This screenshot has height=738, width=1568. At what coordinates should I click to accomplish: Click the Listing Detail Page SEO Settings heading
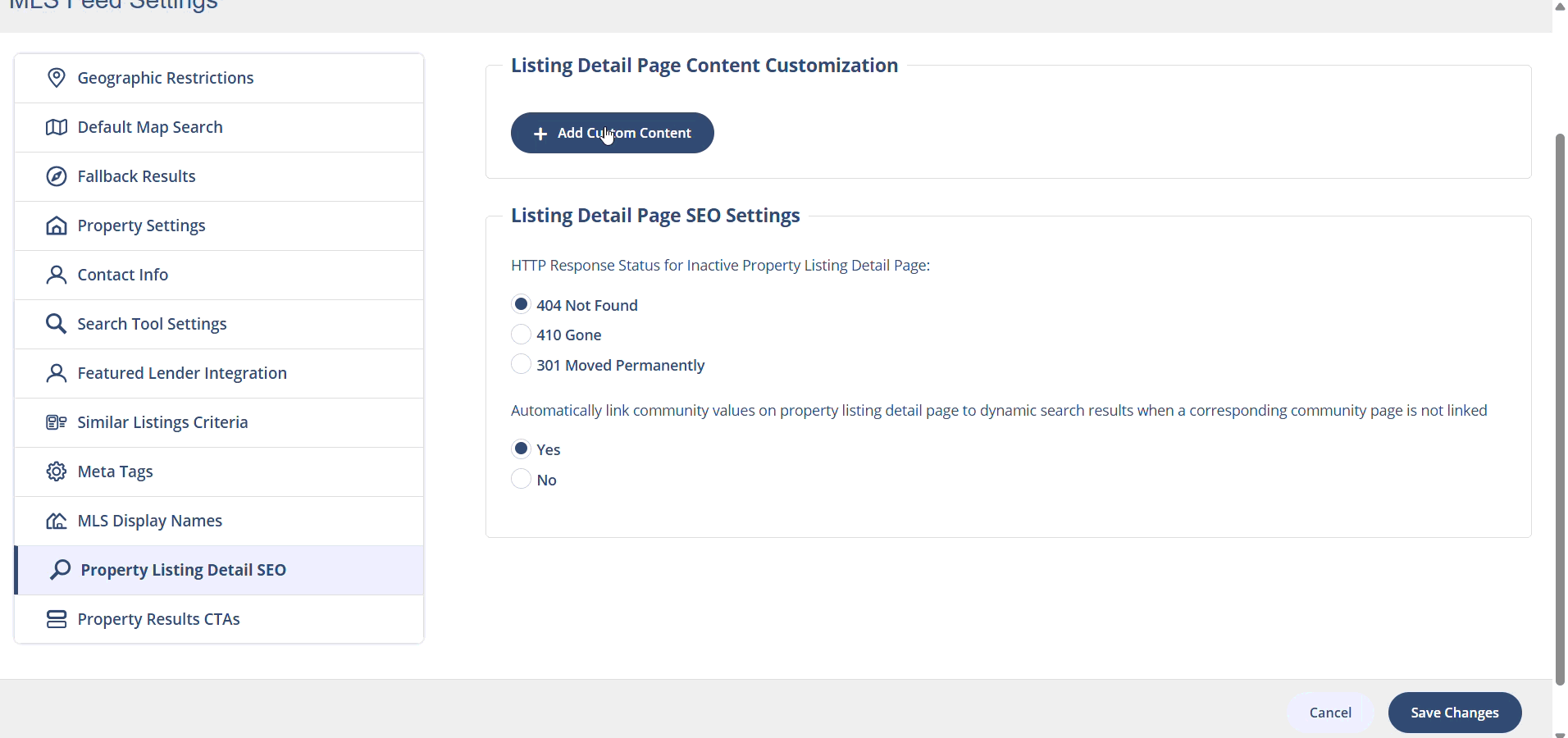tap(655, 216)
